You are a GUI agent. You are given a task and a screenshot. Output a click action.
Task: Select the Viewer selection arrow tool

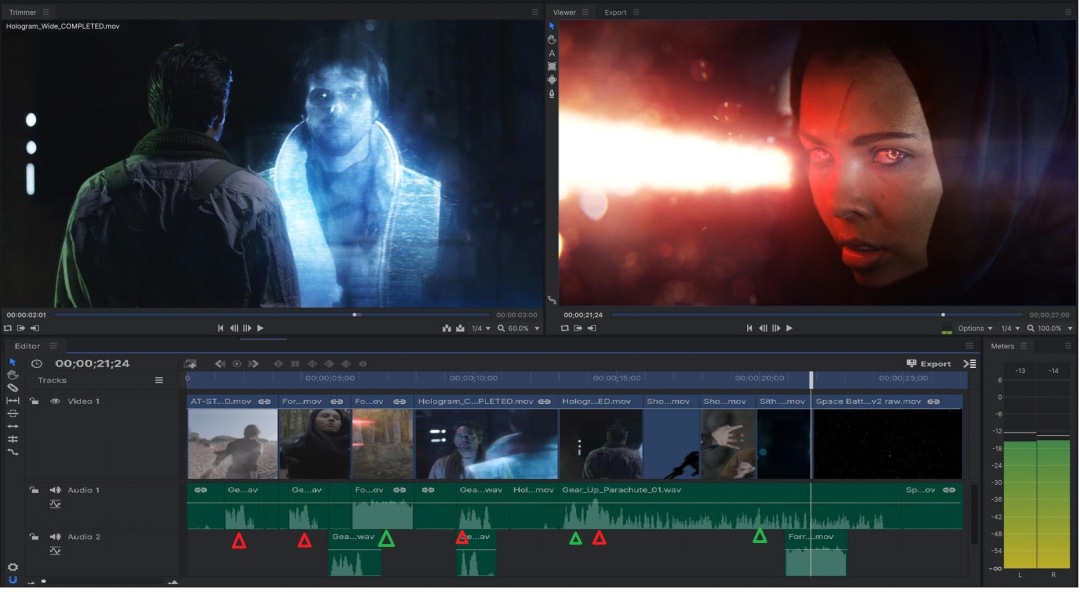click(552, 26)
